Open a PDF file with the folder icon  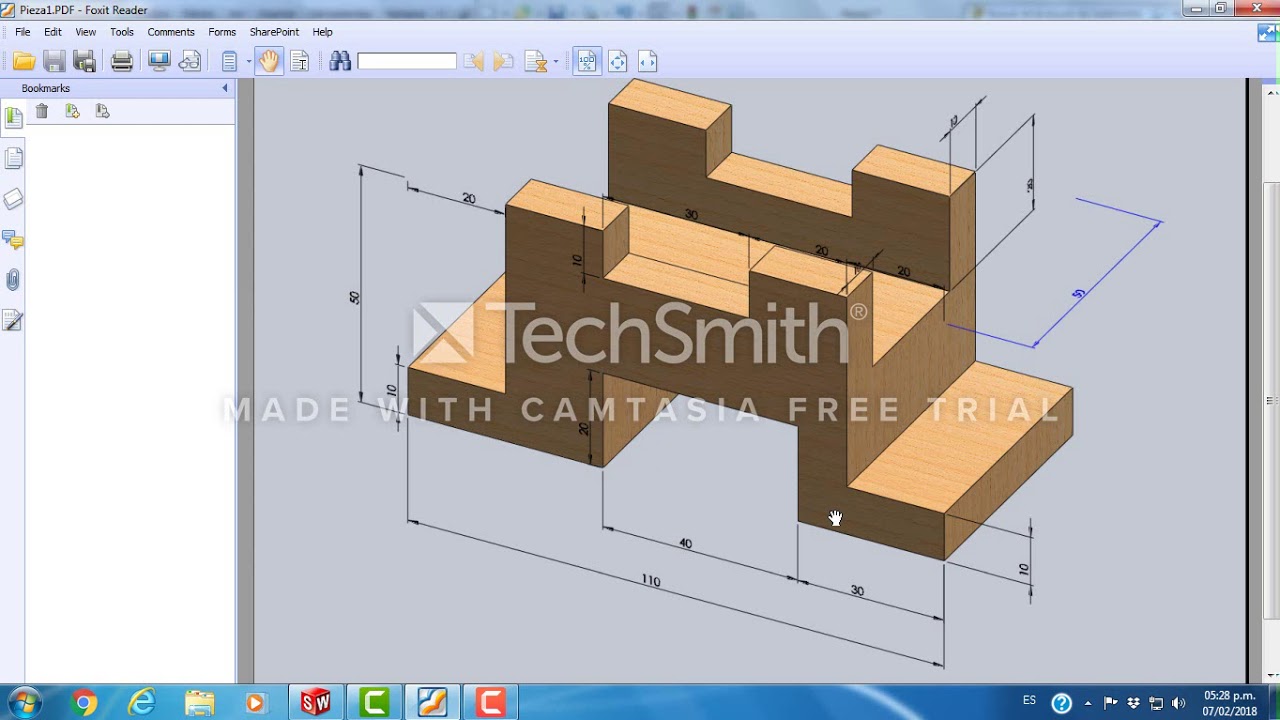click(24, 62)
